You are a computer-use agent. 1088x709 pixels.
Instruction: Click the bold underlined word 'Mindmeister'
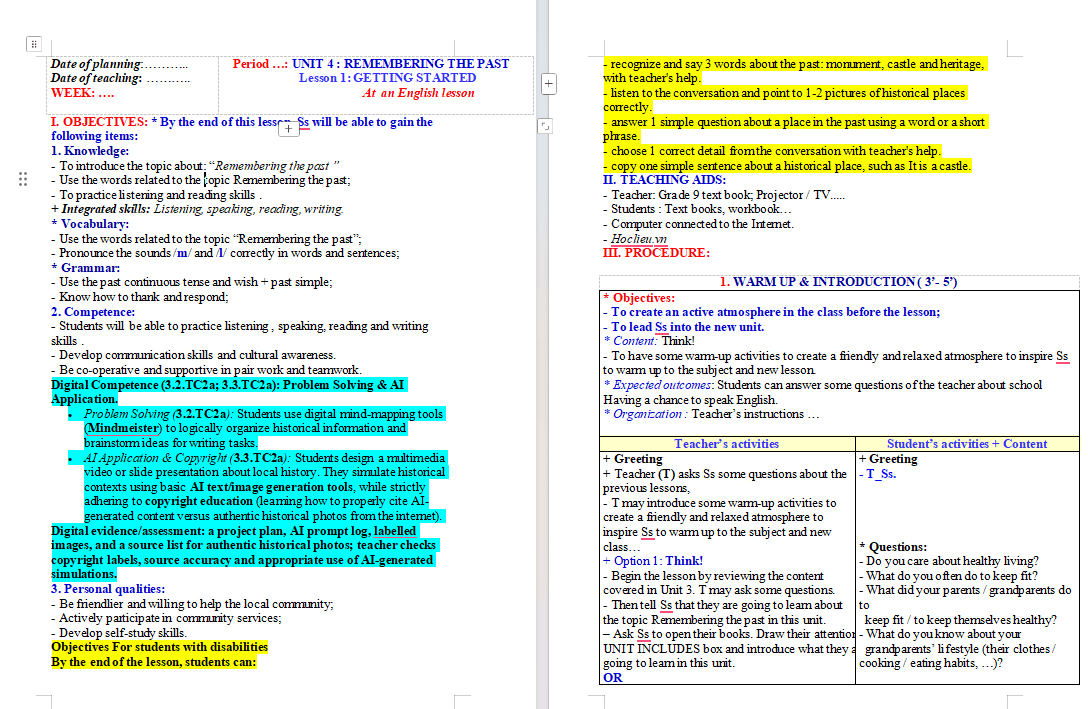click(123, 428)
